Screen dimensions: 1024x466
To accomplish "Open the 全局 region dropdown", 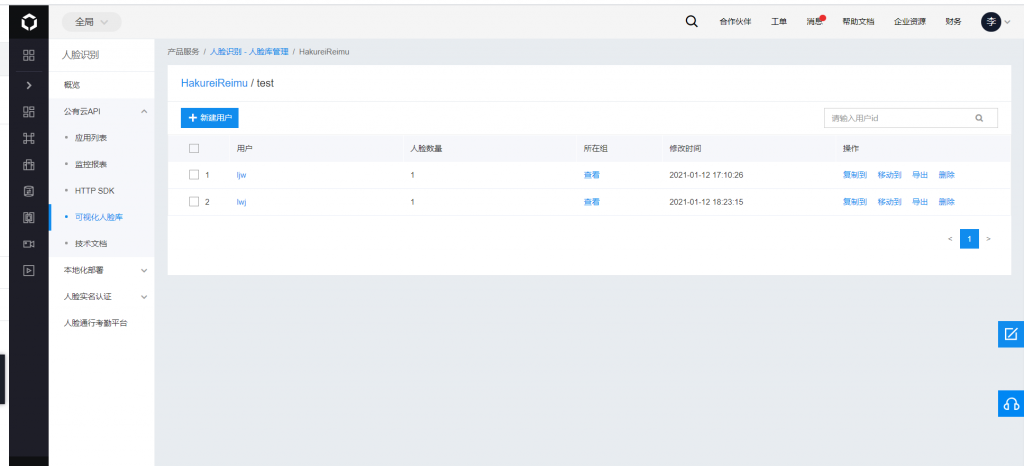I will click(x=91, y=22).
